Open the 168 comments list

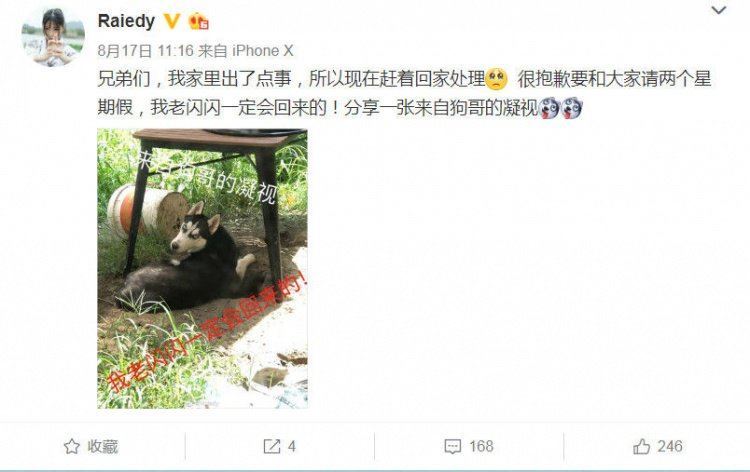pyautogui.click(x=481, y=446)
